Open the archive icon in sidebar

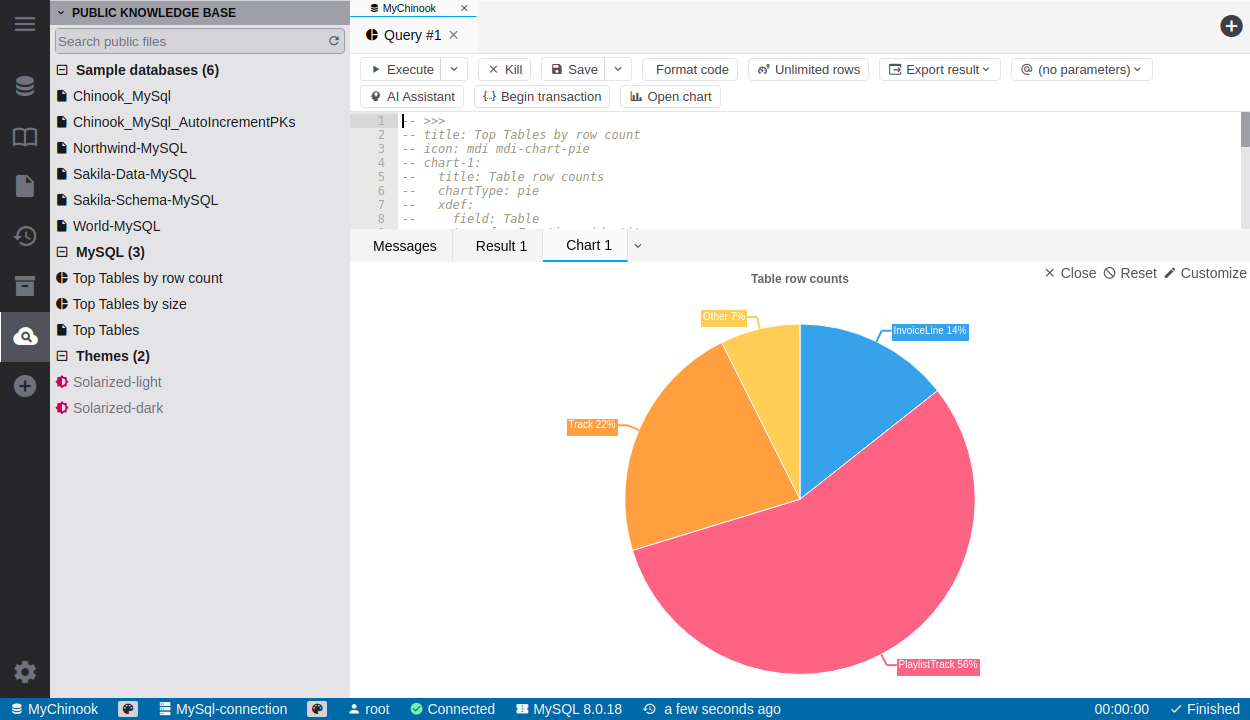pyautogui.click(x=25, y=286)
